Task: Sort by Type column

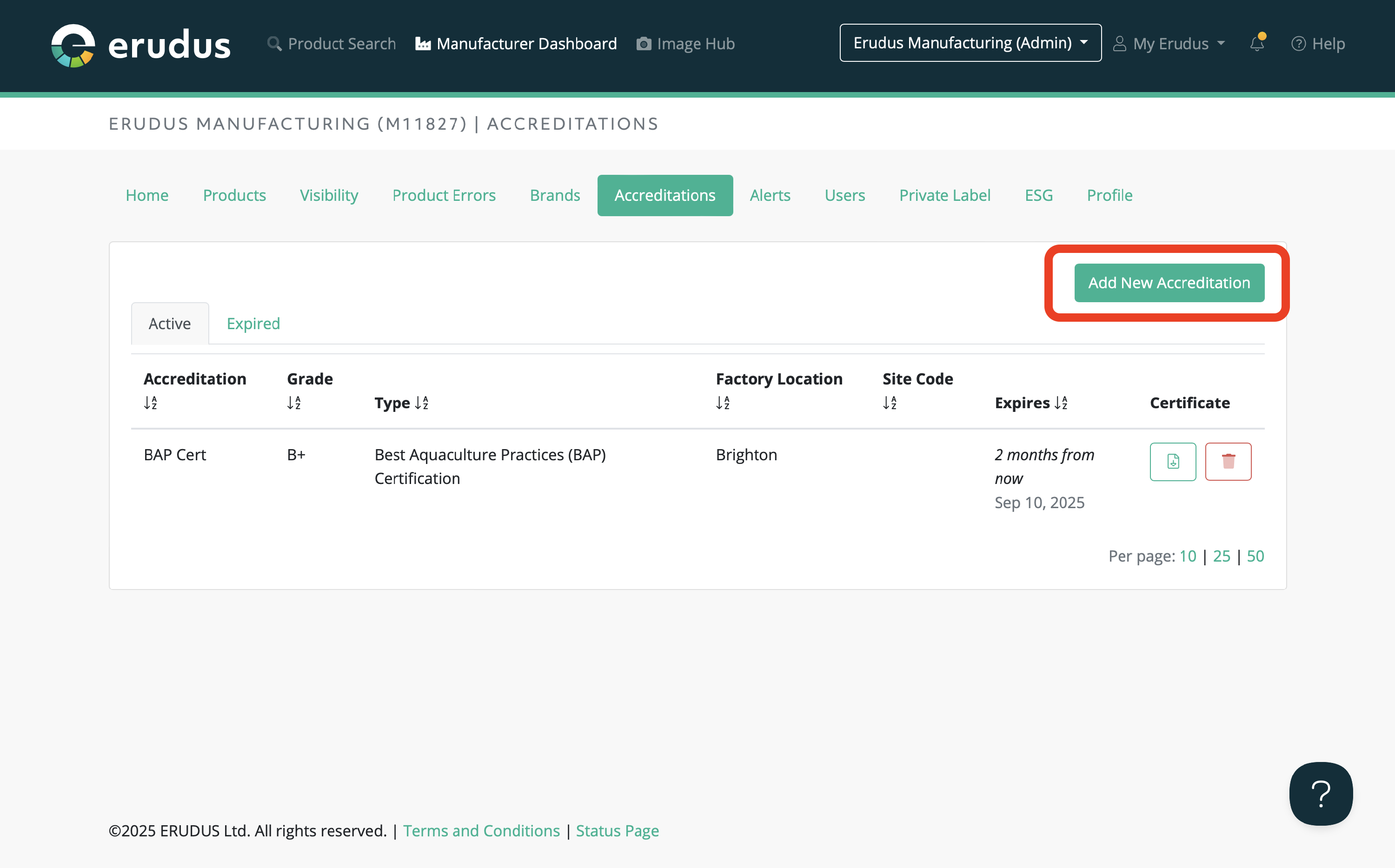Action: click(421, 403)
